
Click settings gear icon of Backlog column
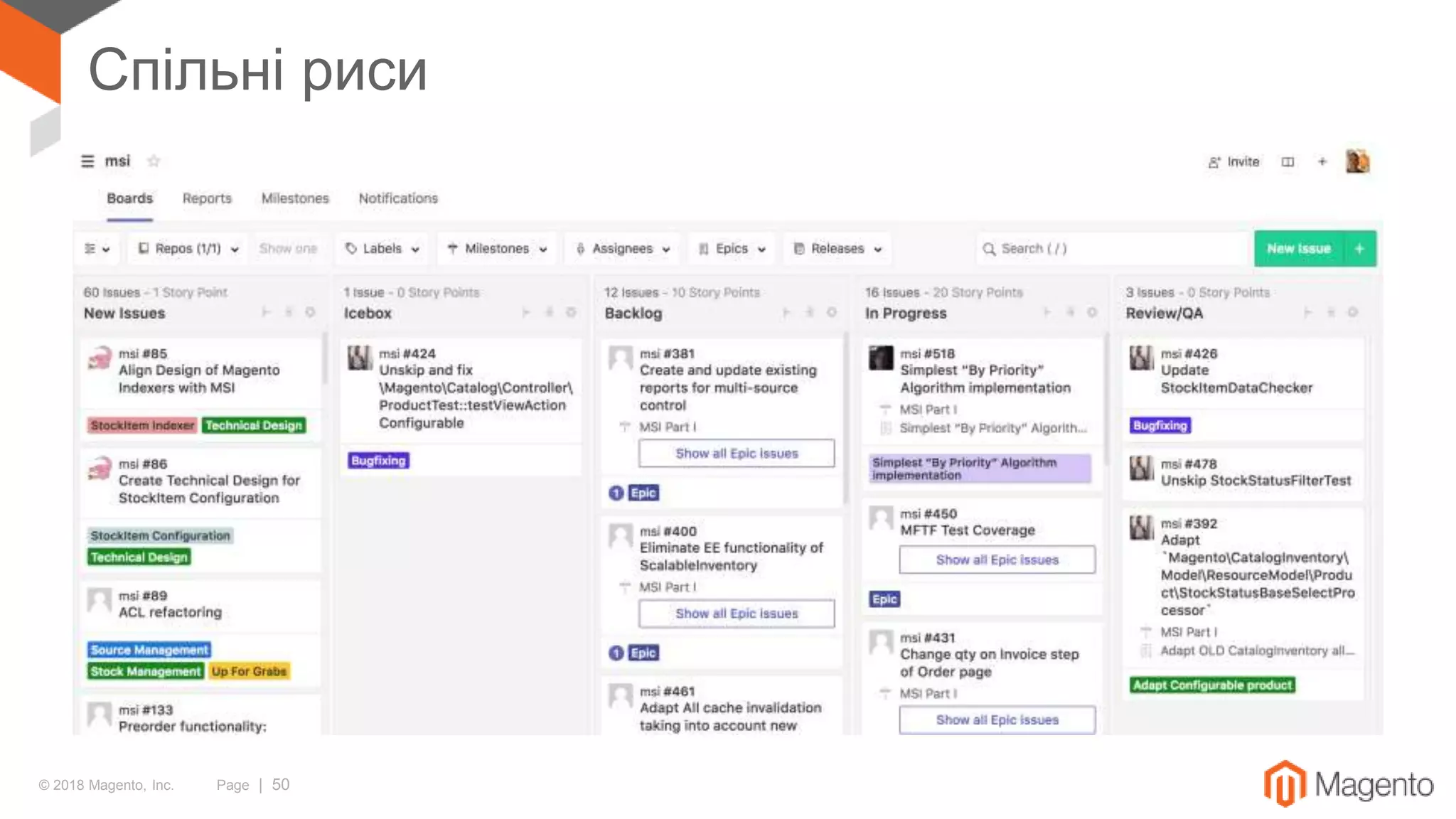(831, 312)
